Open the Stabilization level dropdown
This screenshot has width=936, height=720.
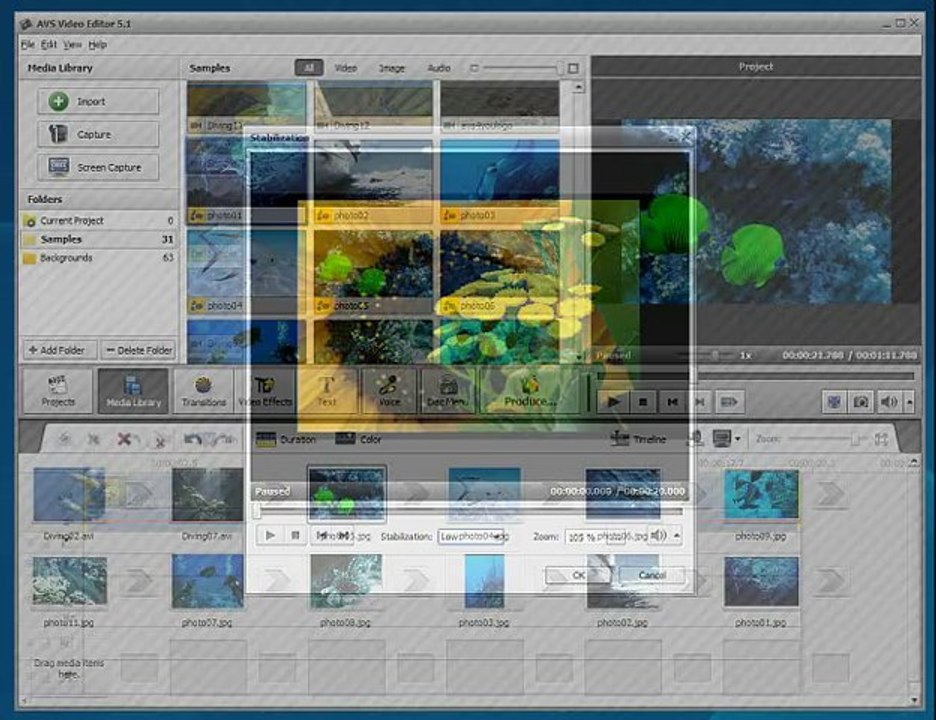click(471, 536)
